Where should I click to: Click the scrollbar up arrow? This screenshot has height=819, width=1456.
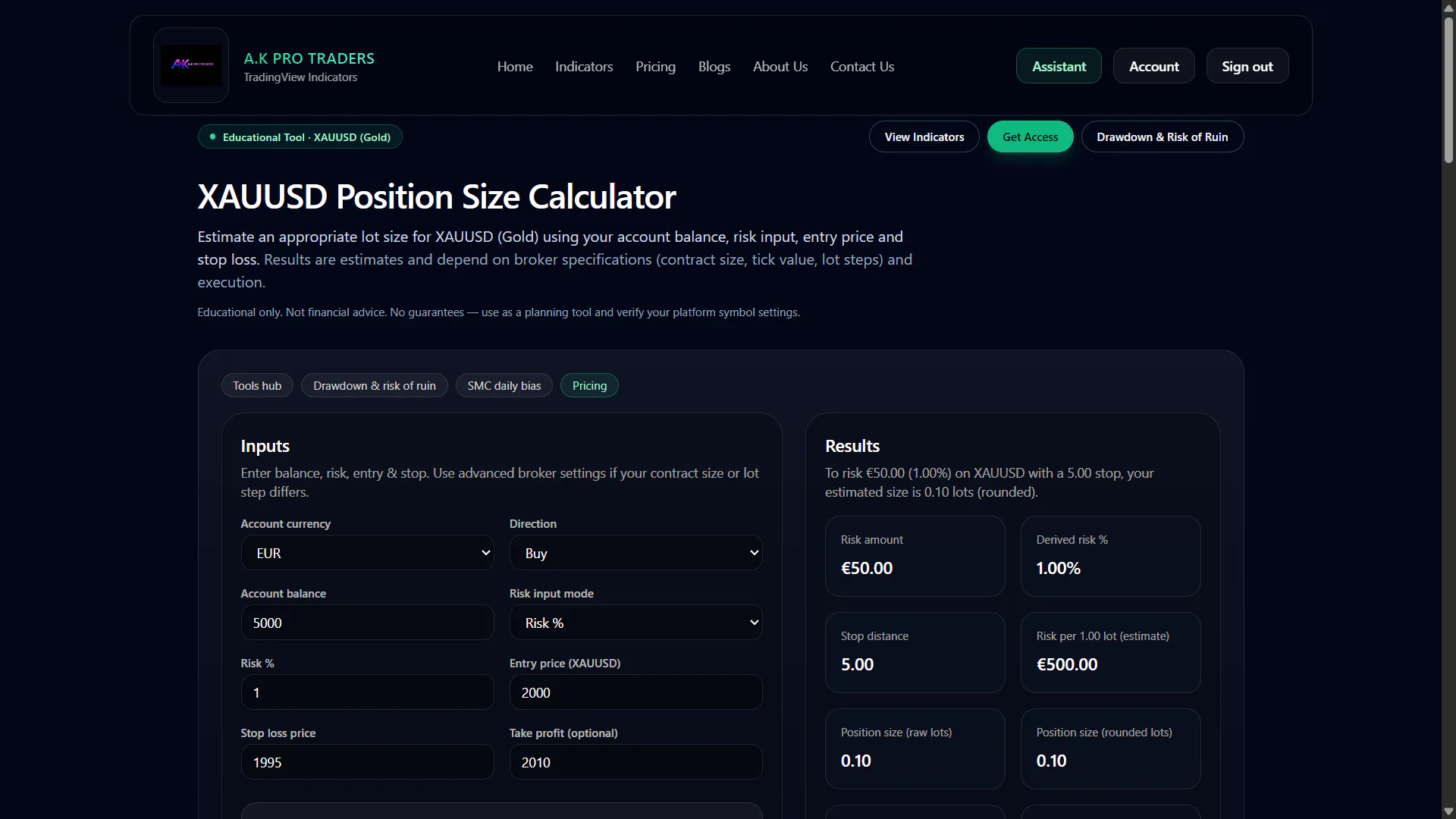[x=1448, y=7]
